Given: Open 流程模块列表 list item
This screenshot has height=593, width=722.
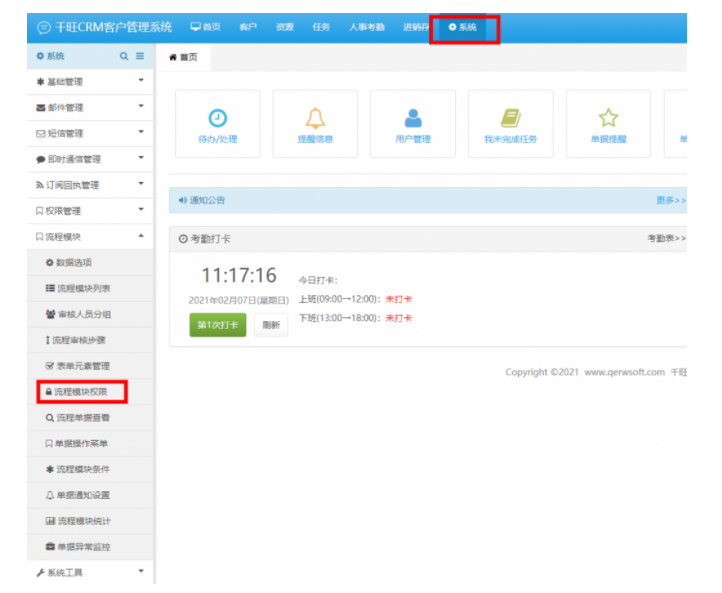Looking at the screenshot, I should (90, 288).
